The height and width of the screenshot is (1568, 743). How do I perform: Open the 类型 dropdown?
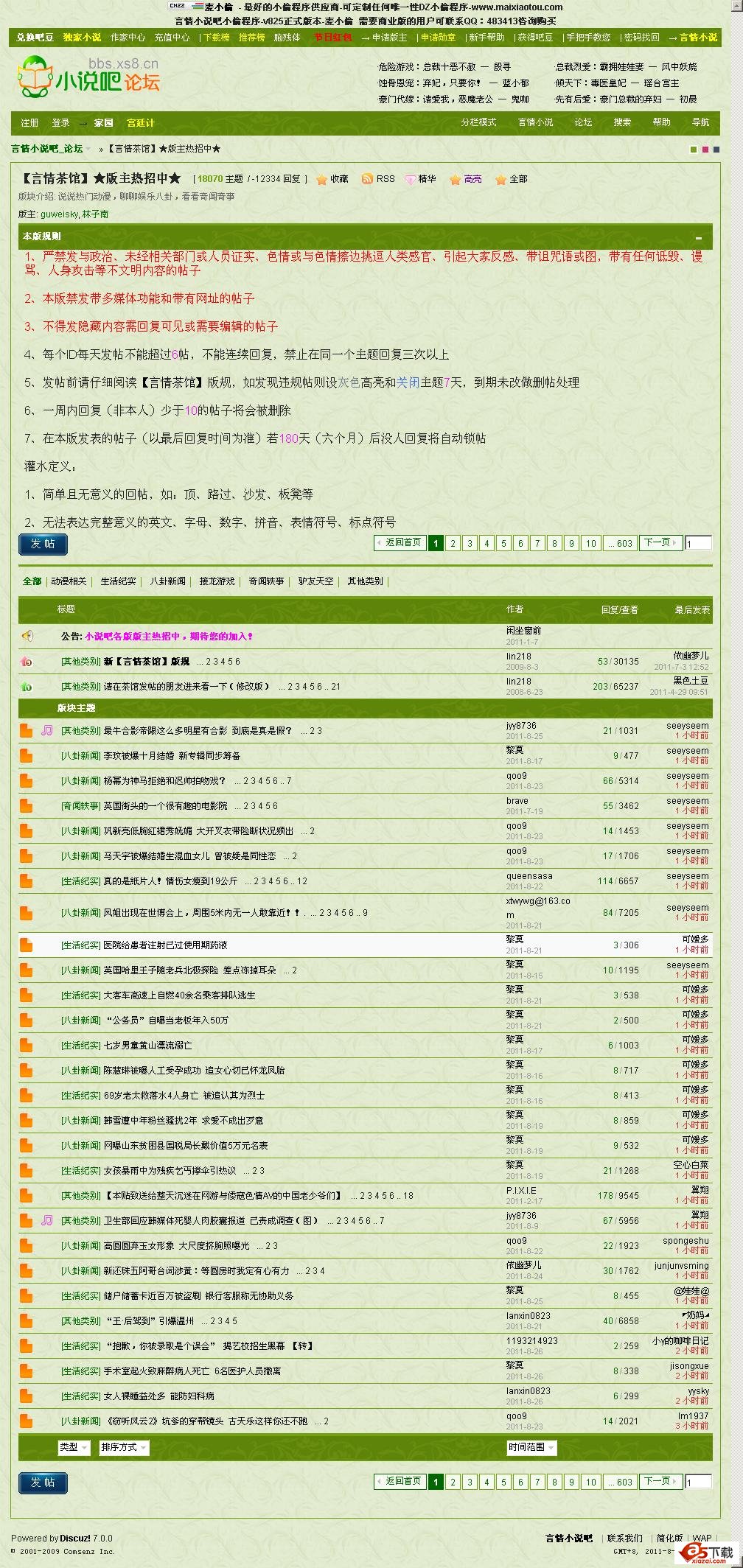tap(74, 1447)
